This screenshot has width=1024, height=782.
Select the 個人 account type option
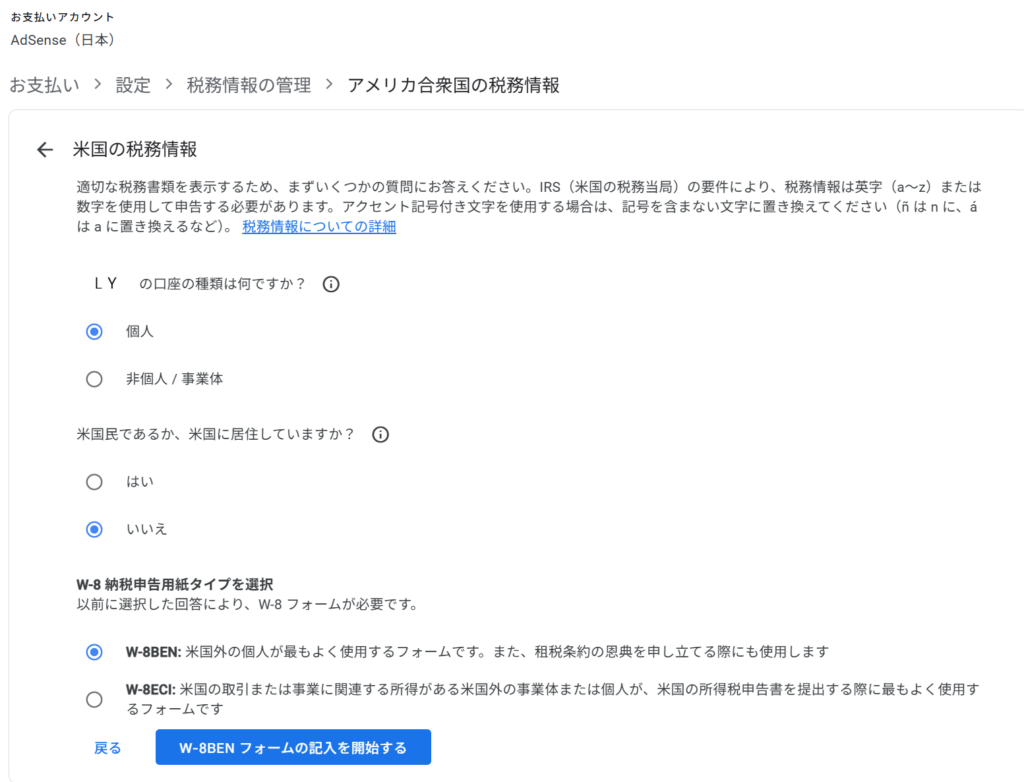(94, 331)
